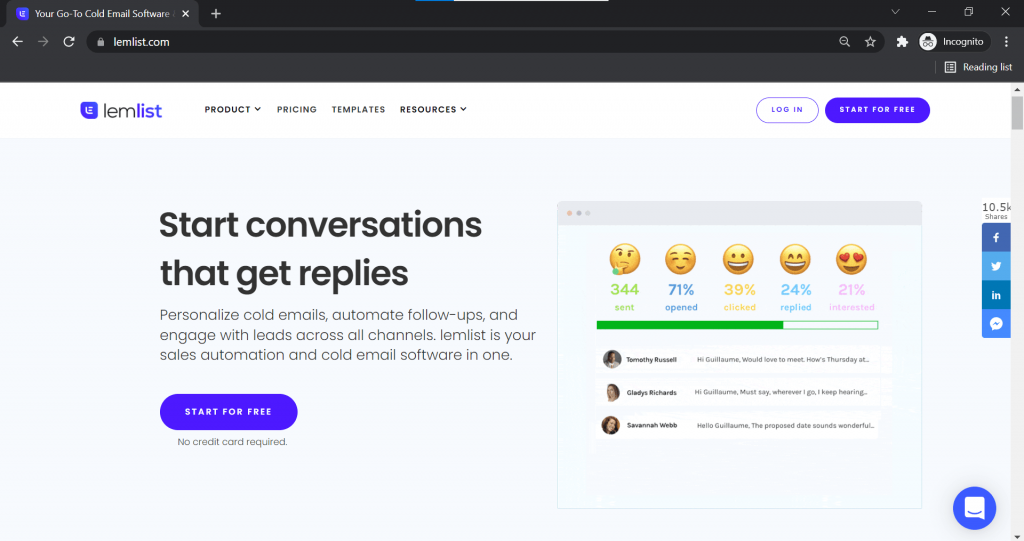Click Gladys Richards' avatar
This screenshot has width=1024, height=541.
tap(612, 392)
